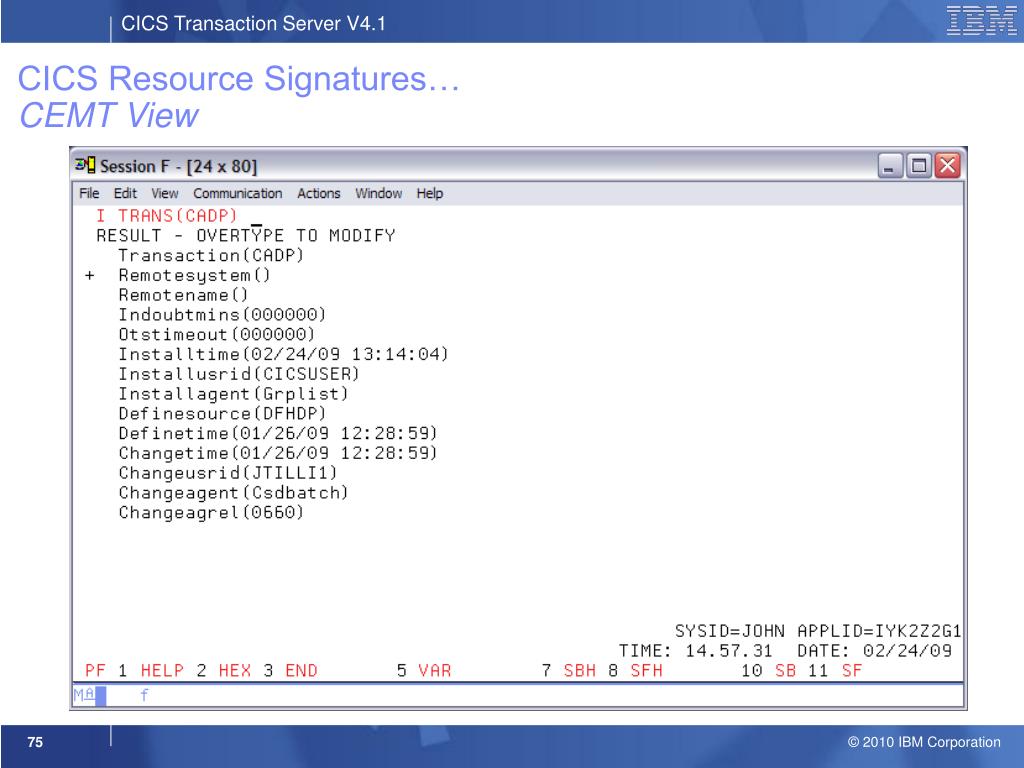Image resolution: width=1024 pixels, height=768 pixels.
Task: Click the PF 2 HEX key label
Action: pyautogui.click(x=224, y=671)
